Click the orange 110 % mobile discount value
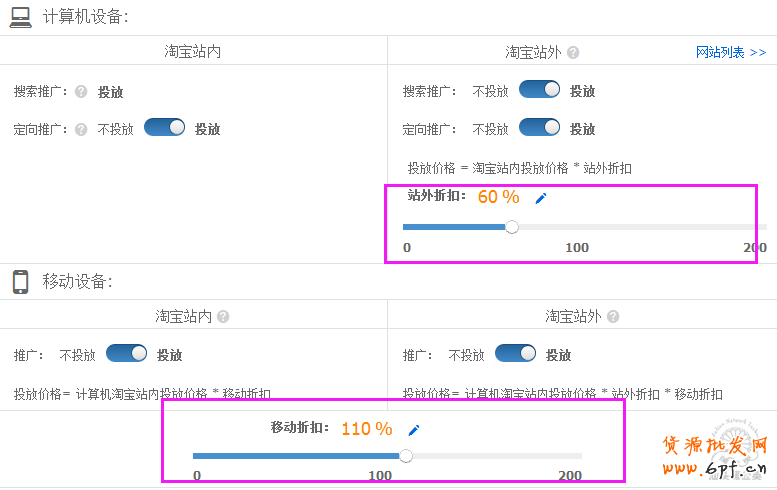The height and width of the screenshot is (490, 777). [366, 429]
